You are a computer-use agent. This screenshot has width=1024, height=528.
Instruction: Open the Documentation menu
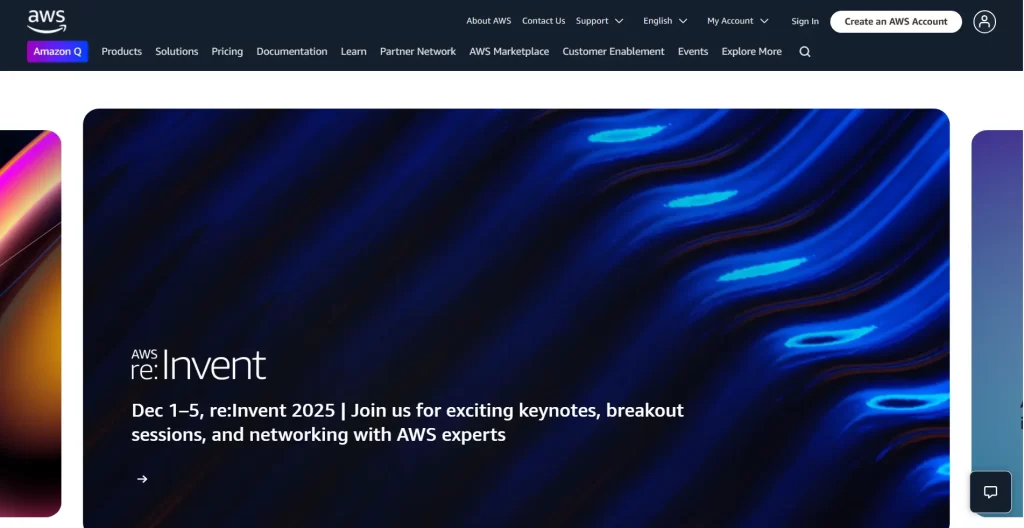point(292,52)
